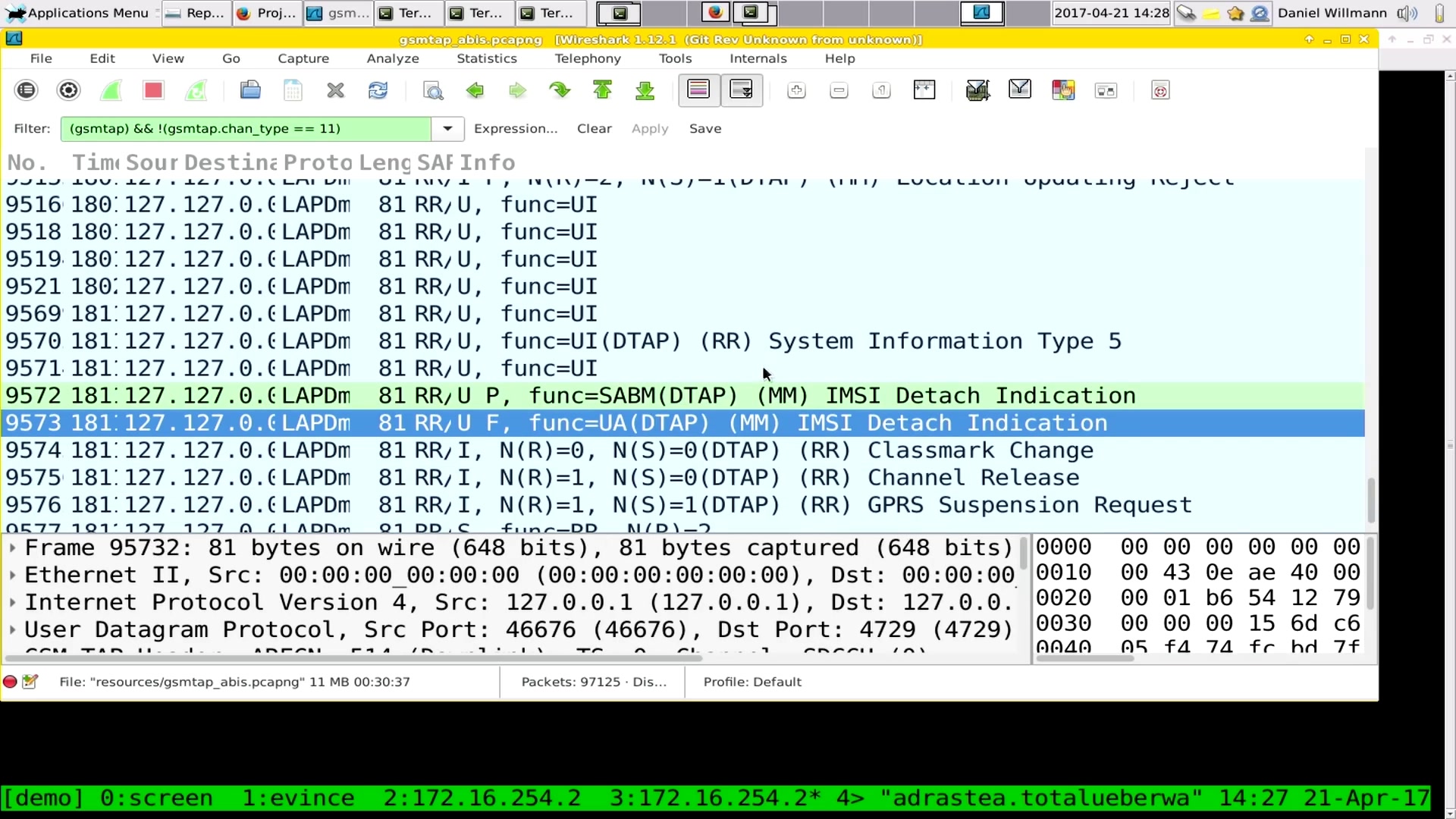Edit capture filter icon
This screenshot has height=819, width=1456.
point(977,91)
